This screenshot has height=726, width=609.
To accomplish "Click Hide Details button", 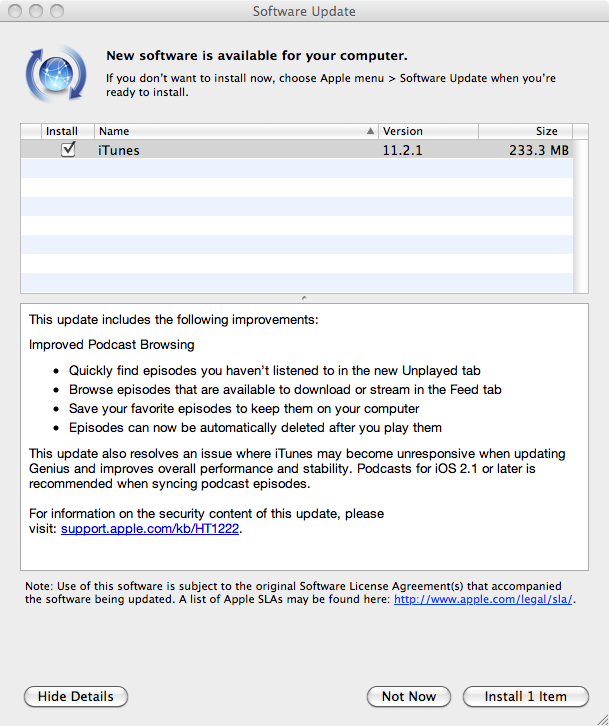I will (x=75, y=696).
